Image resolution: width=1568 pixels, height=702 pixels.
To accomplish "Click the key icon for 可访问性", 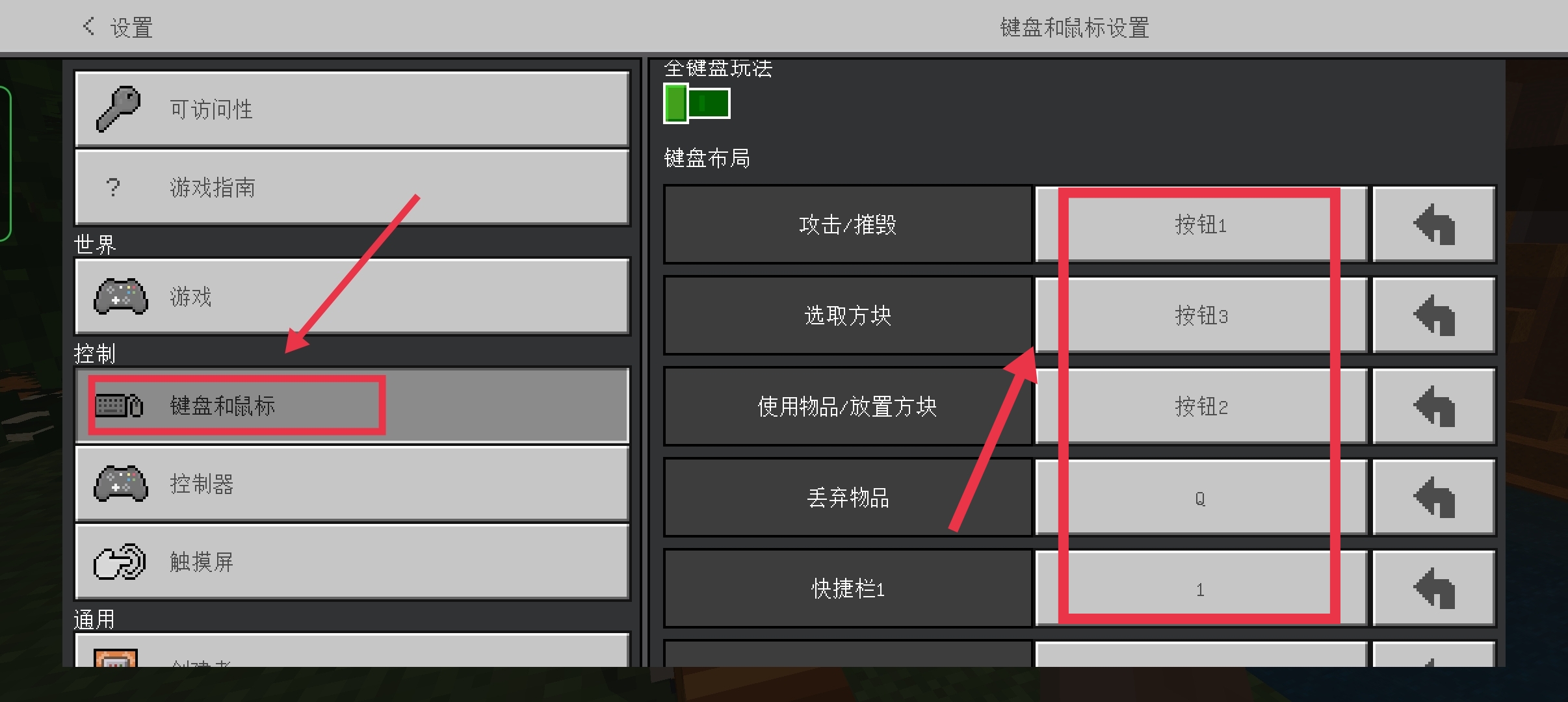I will [118, 109].
